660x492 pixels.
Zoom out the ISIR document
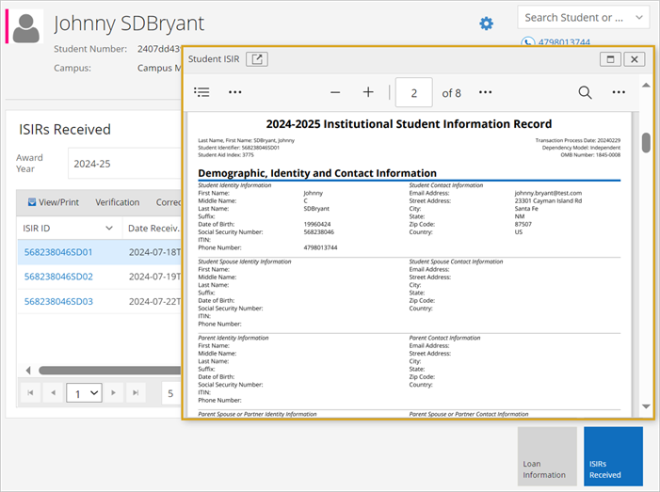[335, 92]
